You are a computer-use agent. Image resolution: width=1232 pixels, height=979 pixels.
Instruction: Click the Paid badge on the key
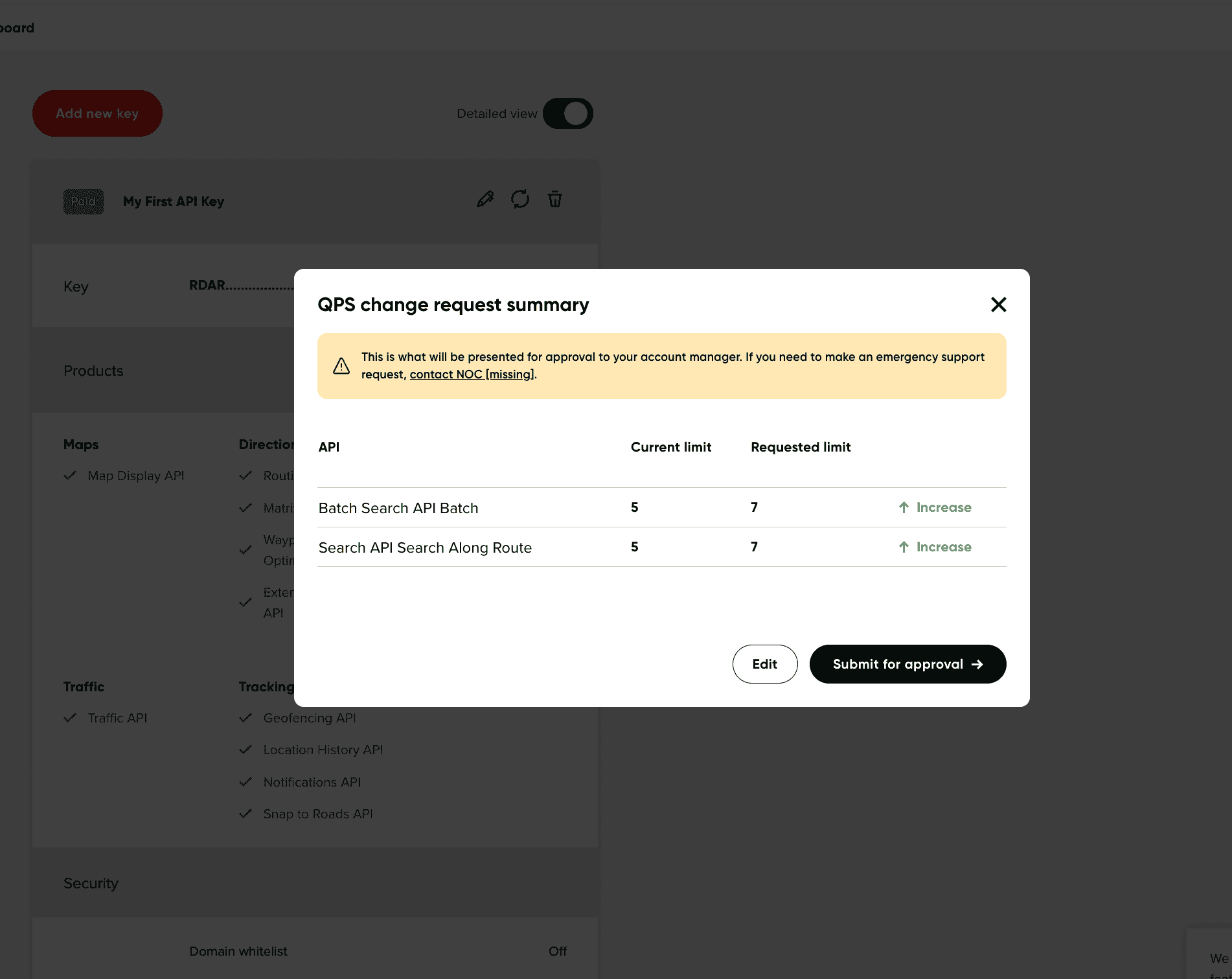84,202
